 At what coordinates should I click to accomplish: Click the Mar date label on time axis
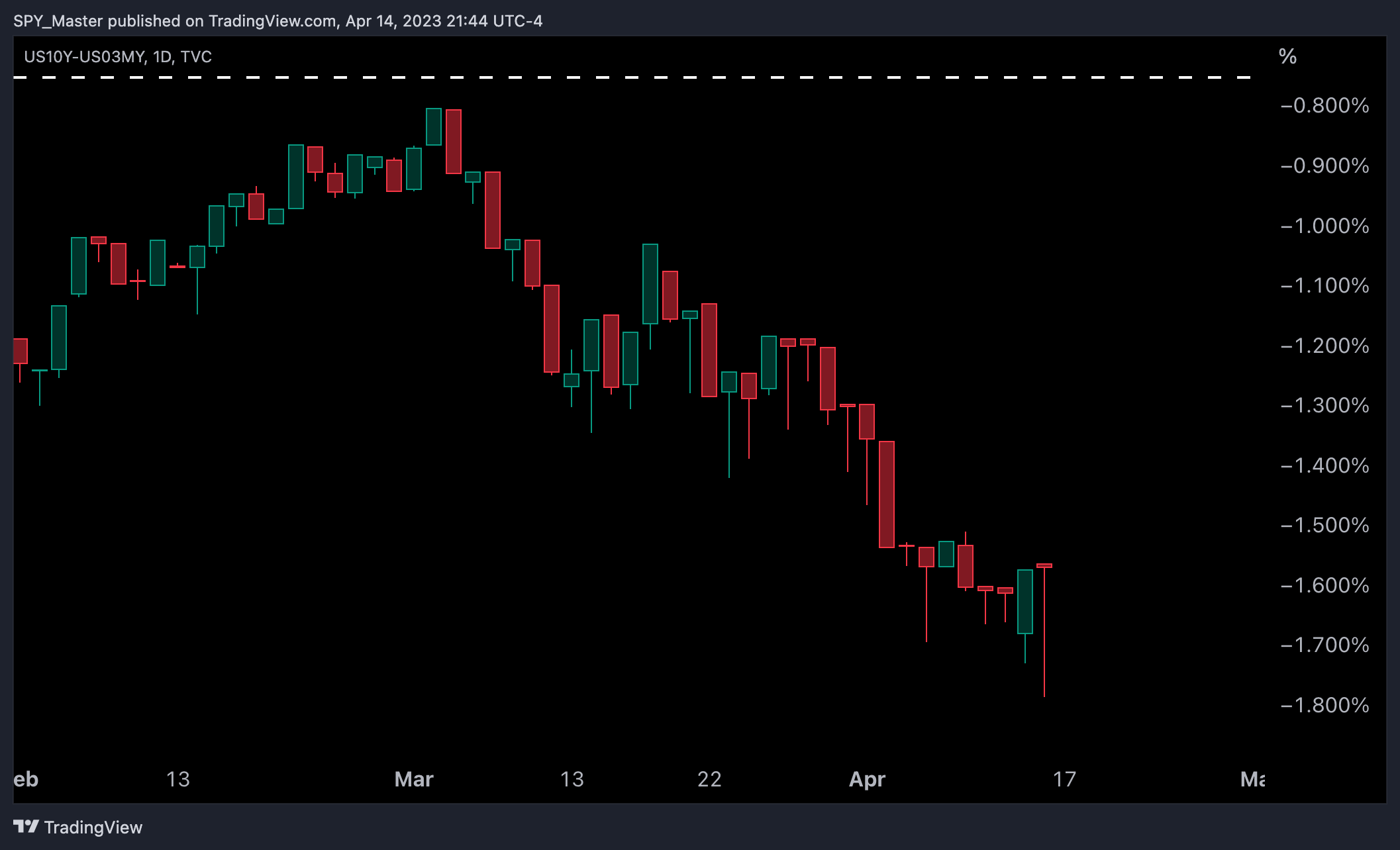(414, 779)
